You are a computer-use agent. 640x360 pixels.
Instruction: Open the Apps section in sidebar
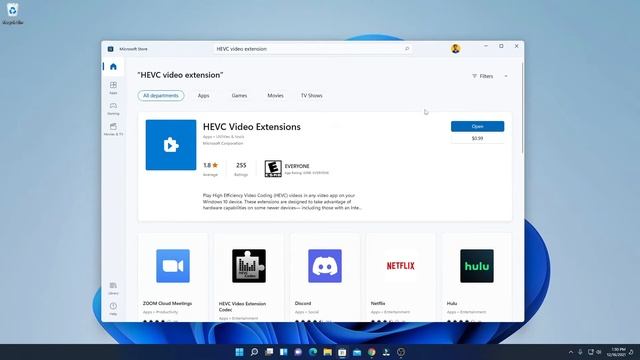113,87
